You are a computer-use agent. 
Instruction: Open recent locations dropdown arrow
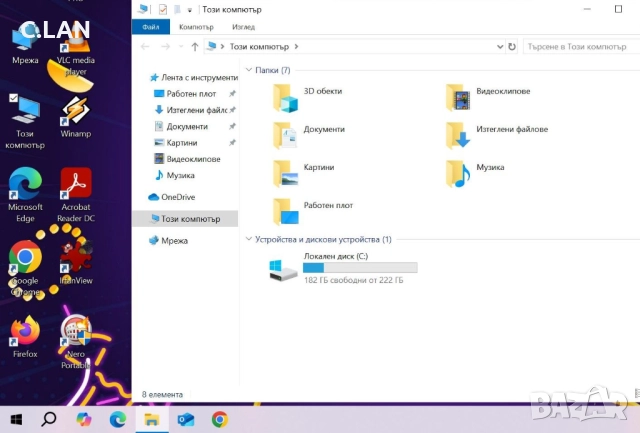click(181, 47)
